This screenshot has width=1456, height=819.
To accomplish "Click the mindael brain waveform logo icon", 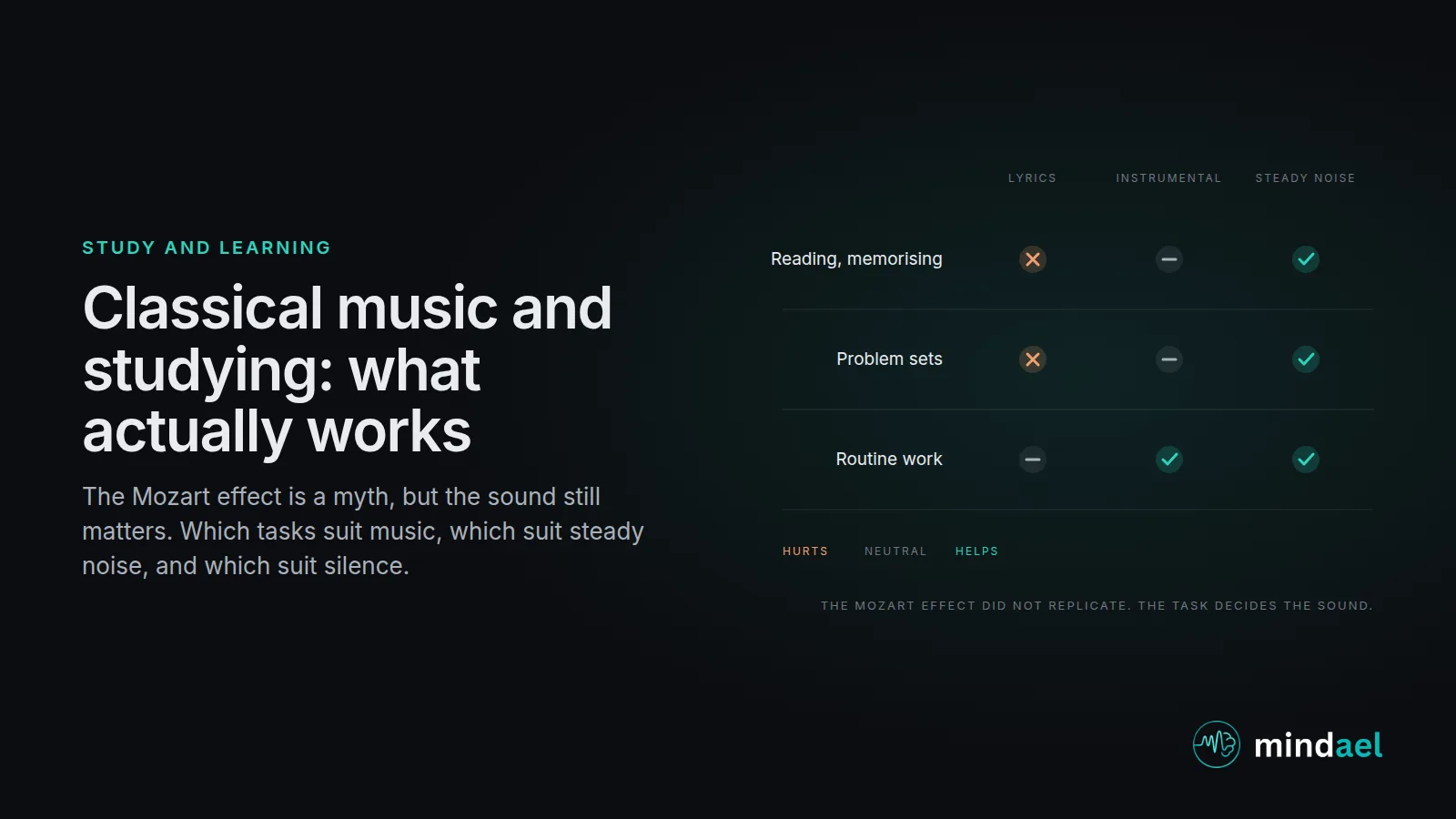I will [x=1217, y=744].
